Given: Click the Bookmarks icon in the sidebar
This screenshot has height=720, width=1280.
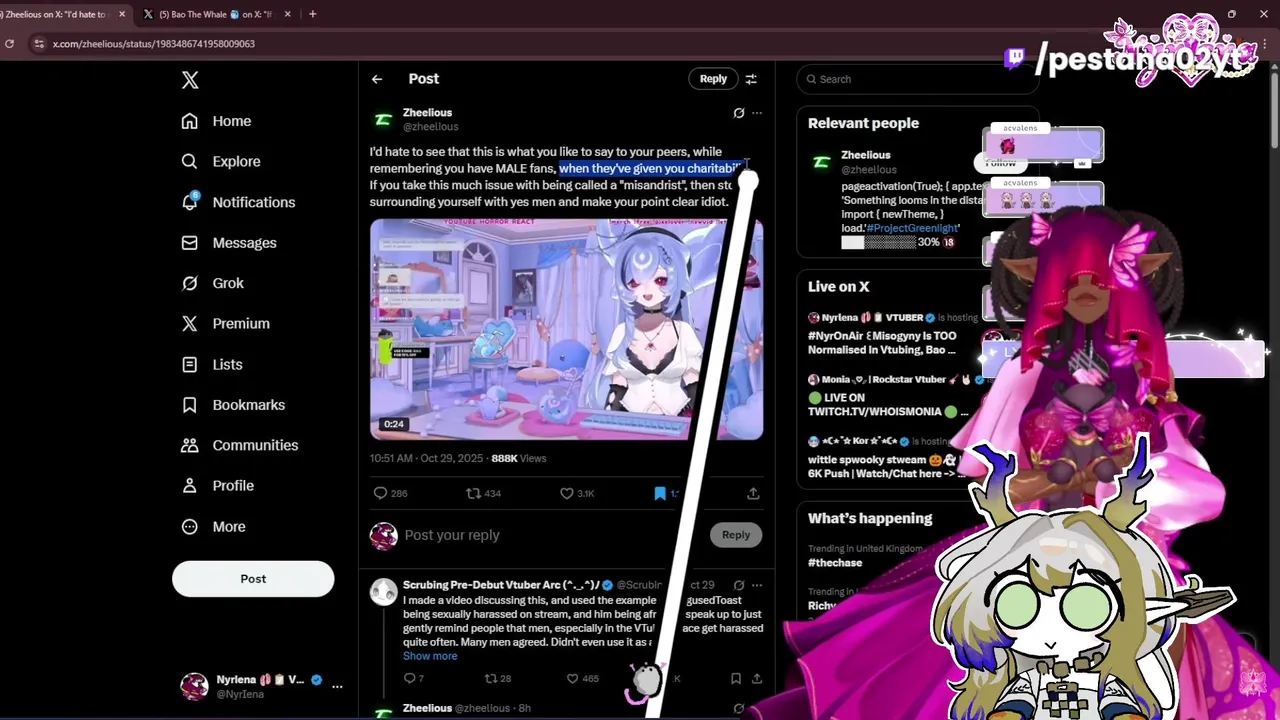Looking at the screenshot, I should (x=189, y=405).
